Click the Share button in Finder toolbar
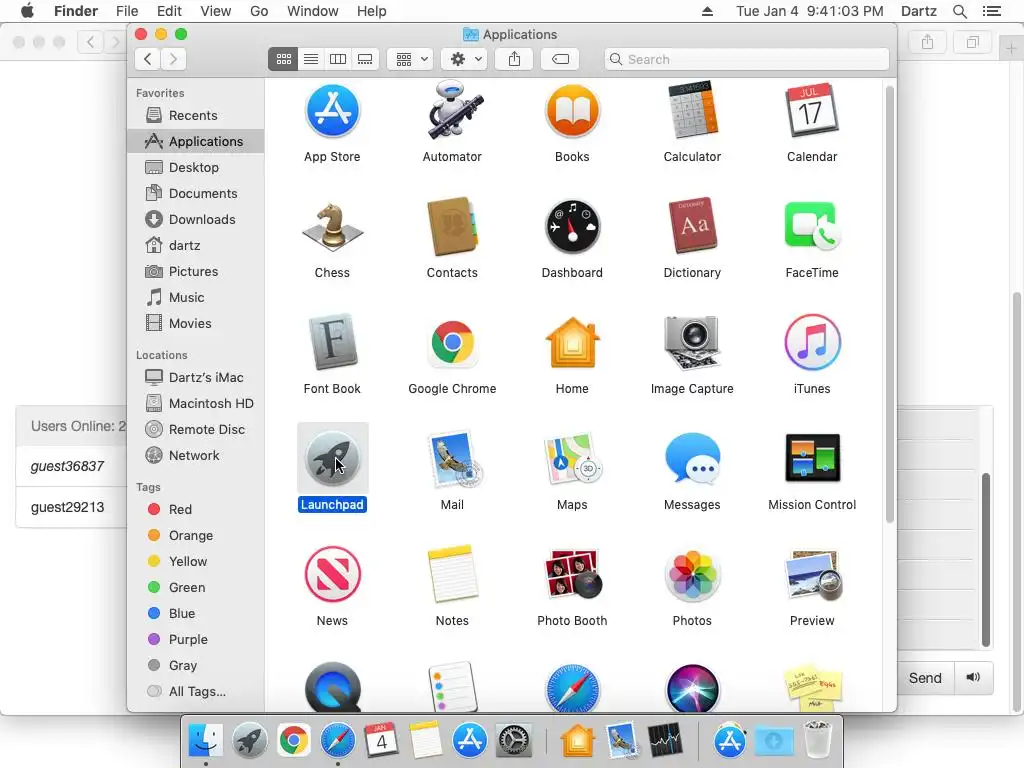This screenshot has width=1024, height=768. tap(515, 59)
